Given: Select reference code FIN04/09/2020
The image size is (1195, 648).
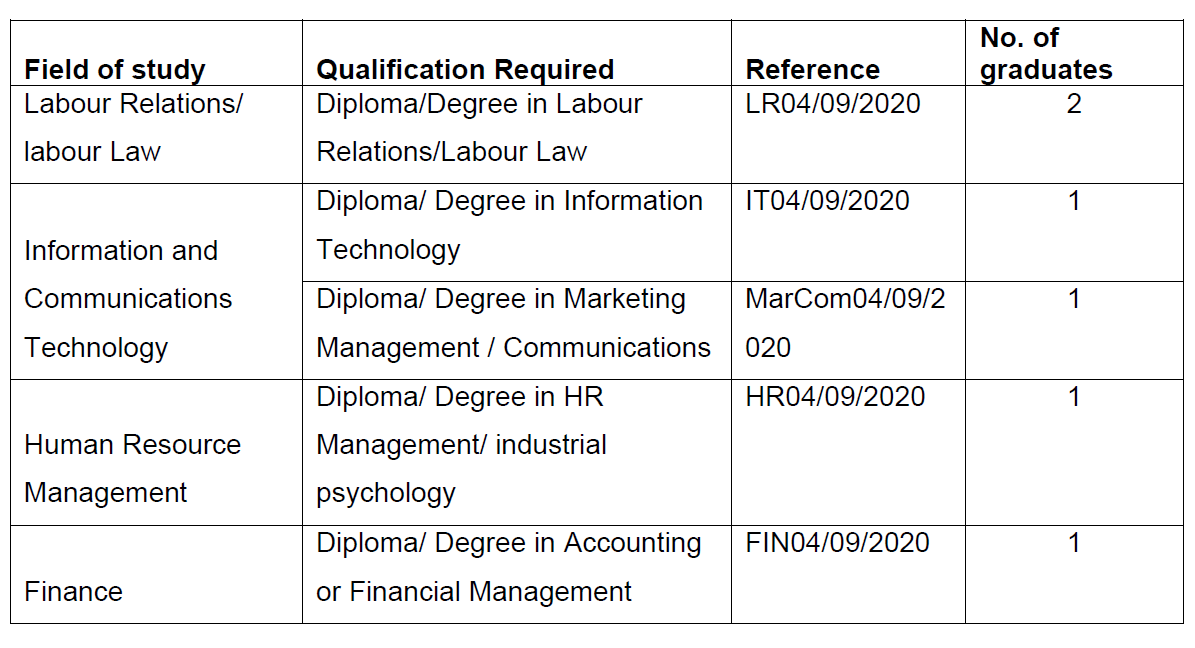Looking at the screenshot, I should 837,543.
